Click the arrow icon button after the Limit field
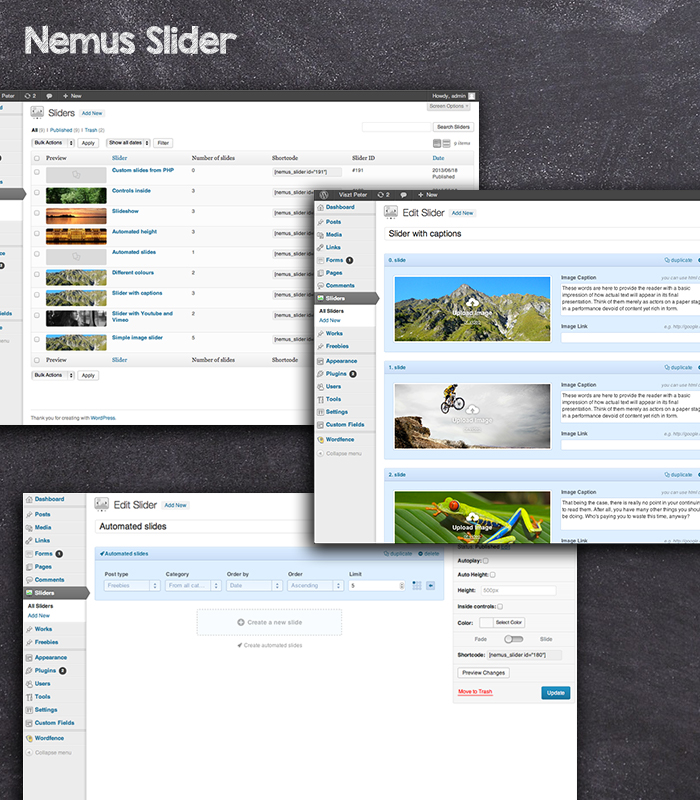 (x=431, y=585)
